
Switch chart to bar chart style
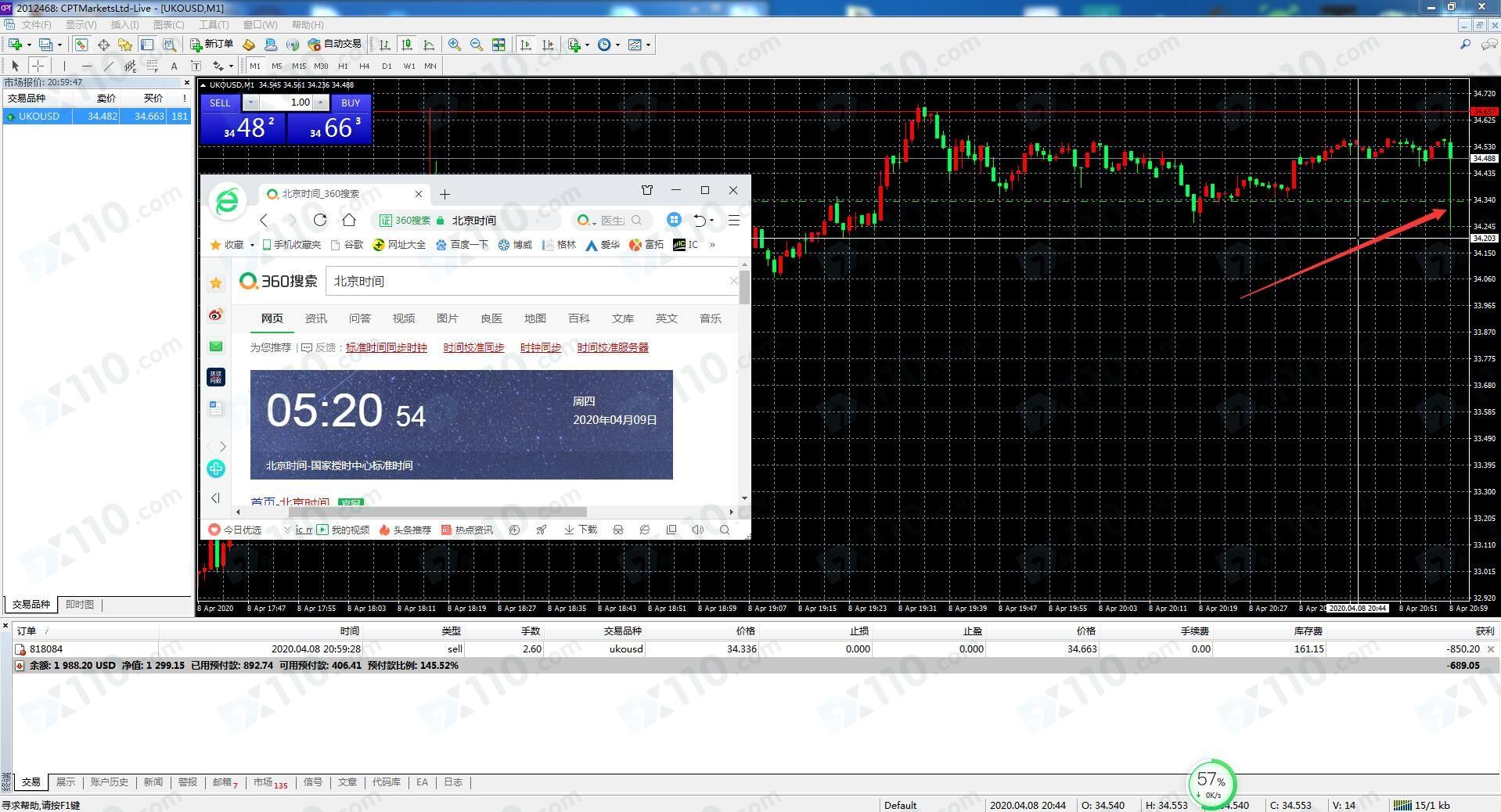pyautogui.click(x=385, y=45)
